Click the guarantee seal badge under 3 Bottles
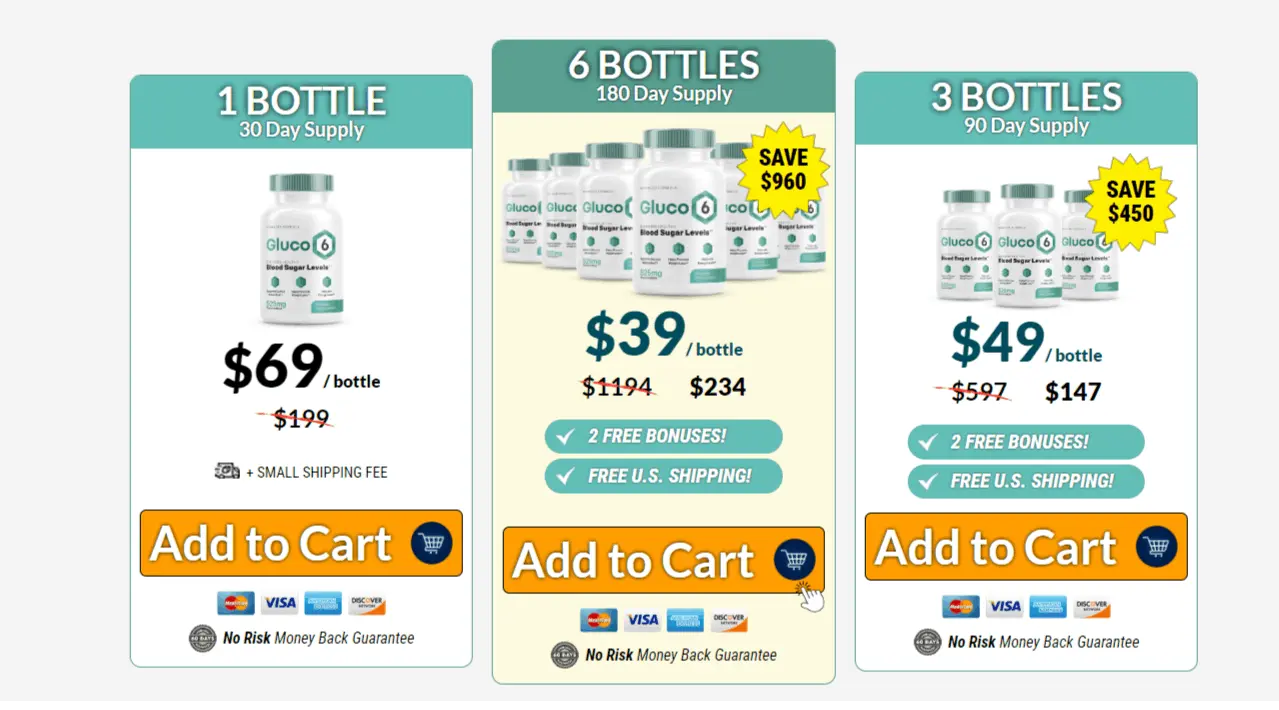The height and width of the screenshot is (710, 1279). 928,642
